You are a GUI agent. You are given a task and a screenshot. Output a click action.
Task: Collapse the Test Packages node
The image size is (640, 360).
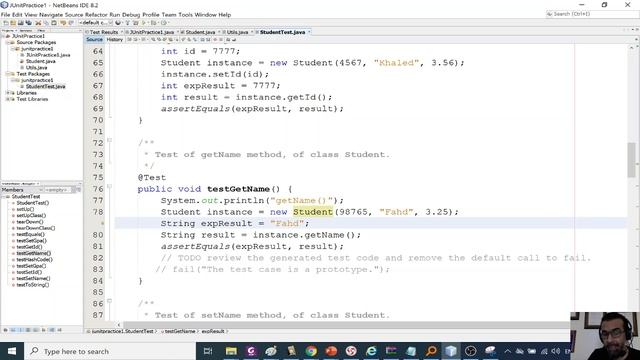pyautogui.click(x=7, y=74)
